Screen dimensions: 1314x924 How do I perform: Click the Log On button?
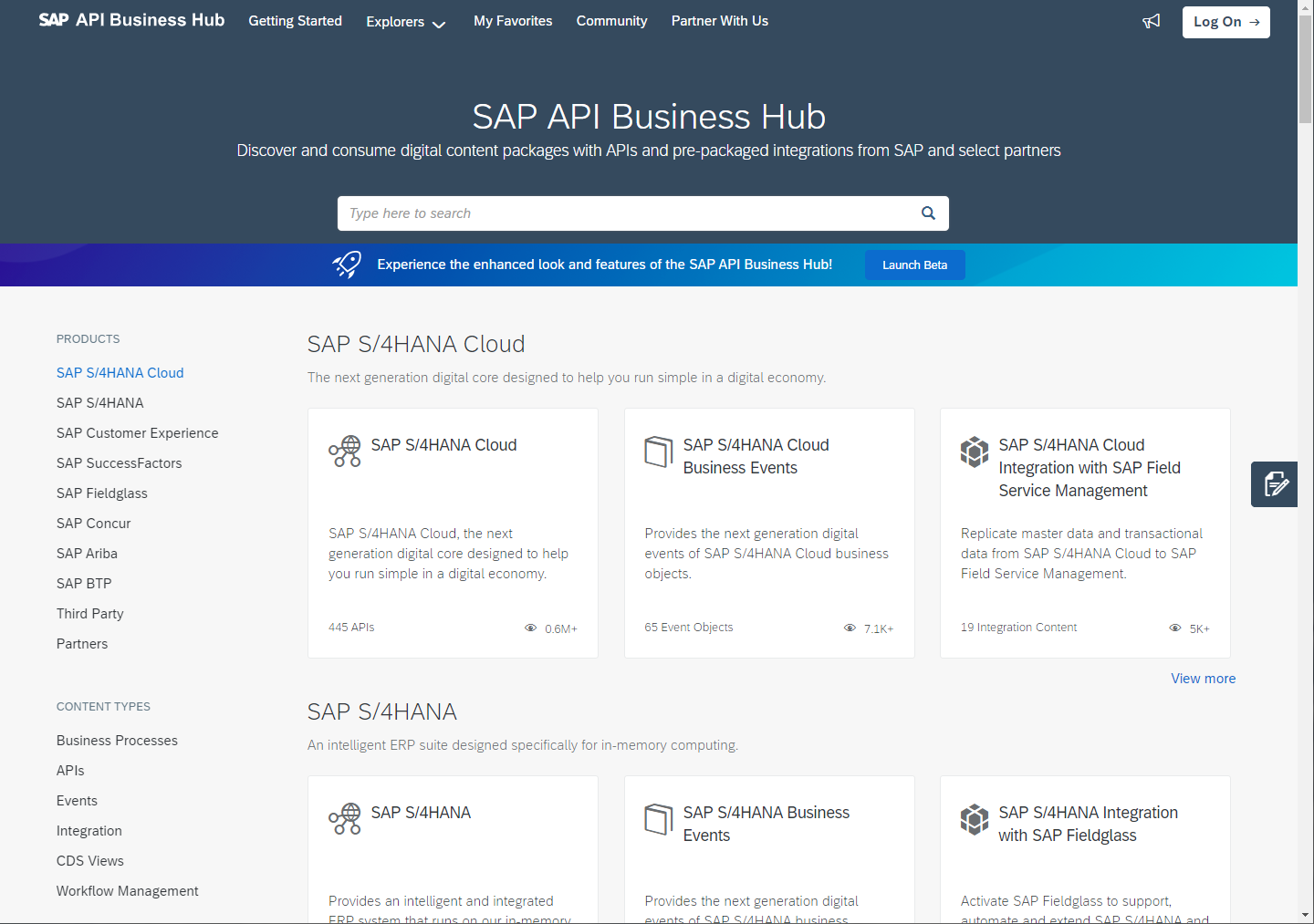coord(1226,22)
